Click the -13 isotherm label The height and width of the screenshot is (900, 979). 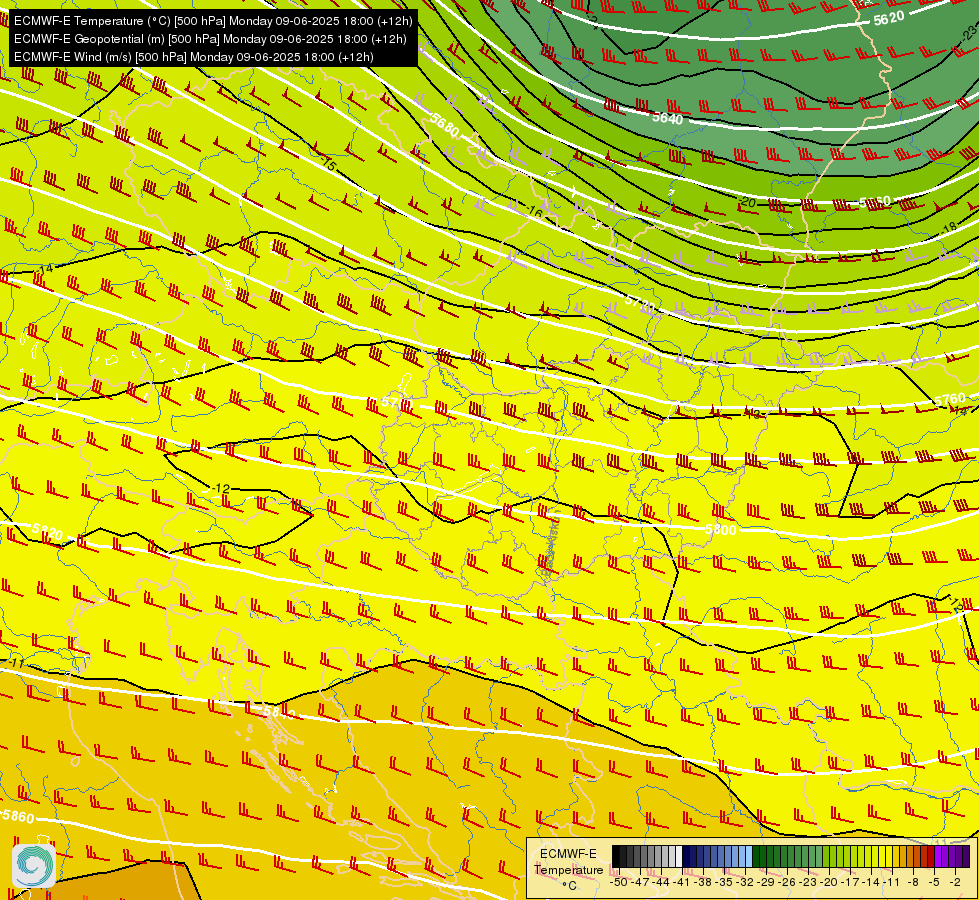coord(754,413)
